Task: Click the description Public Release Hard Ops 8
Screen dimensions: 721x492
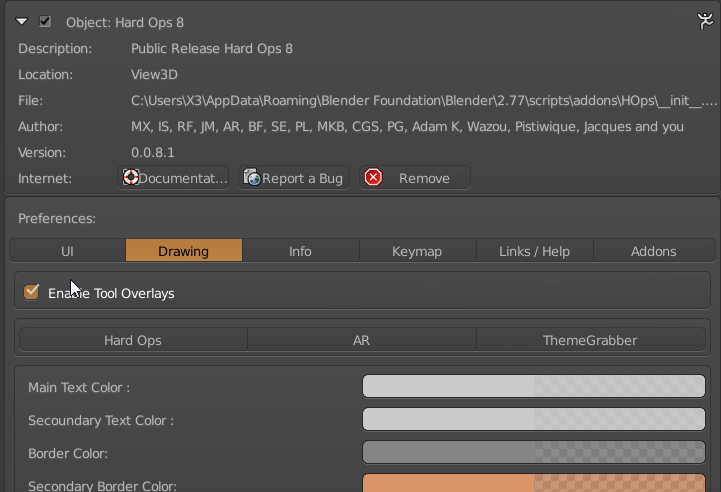Action: click(x=212, y=49)
